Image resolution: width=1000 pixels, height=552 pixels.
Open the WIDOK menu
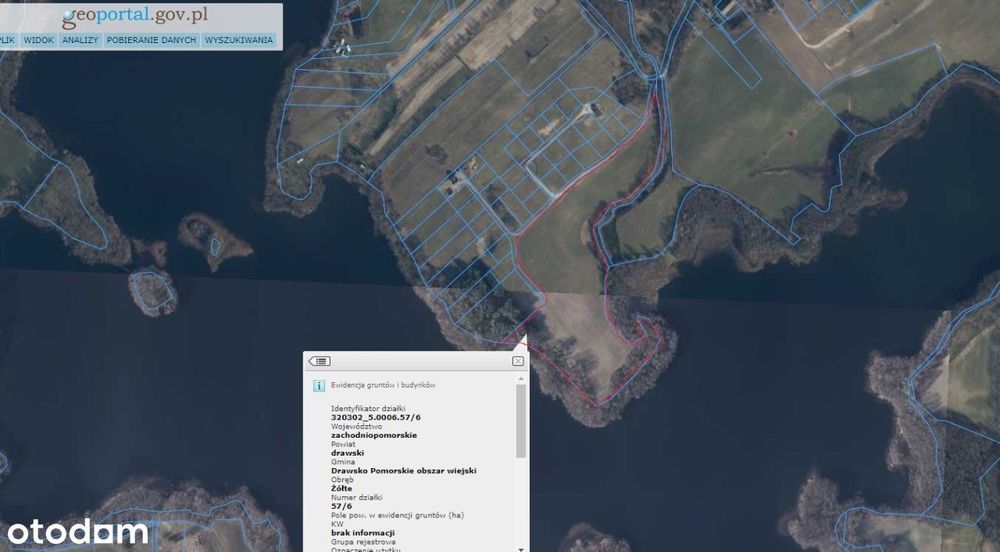pyautogui.click(x=38, y=40)
